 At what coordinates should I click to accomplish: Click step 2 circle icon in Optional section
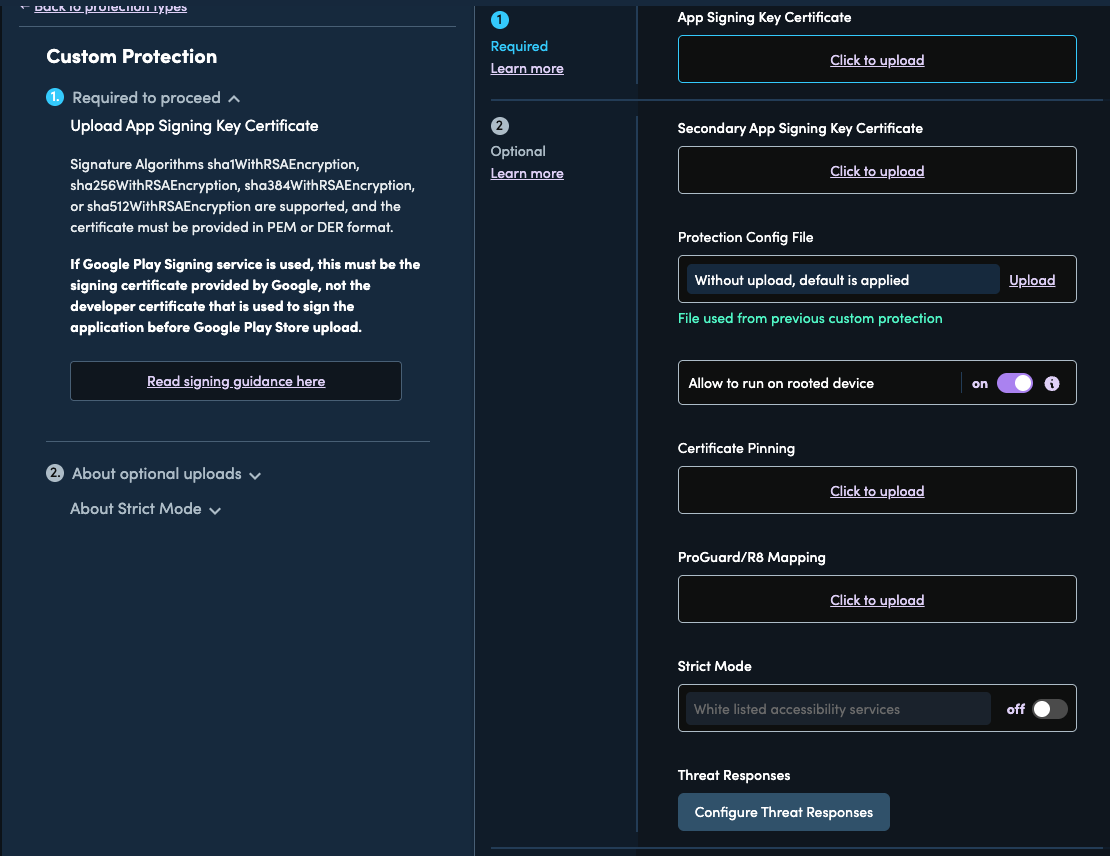(500, 126)
